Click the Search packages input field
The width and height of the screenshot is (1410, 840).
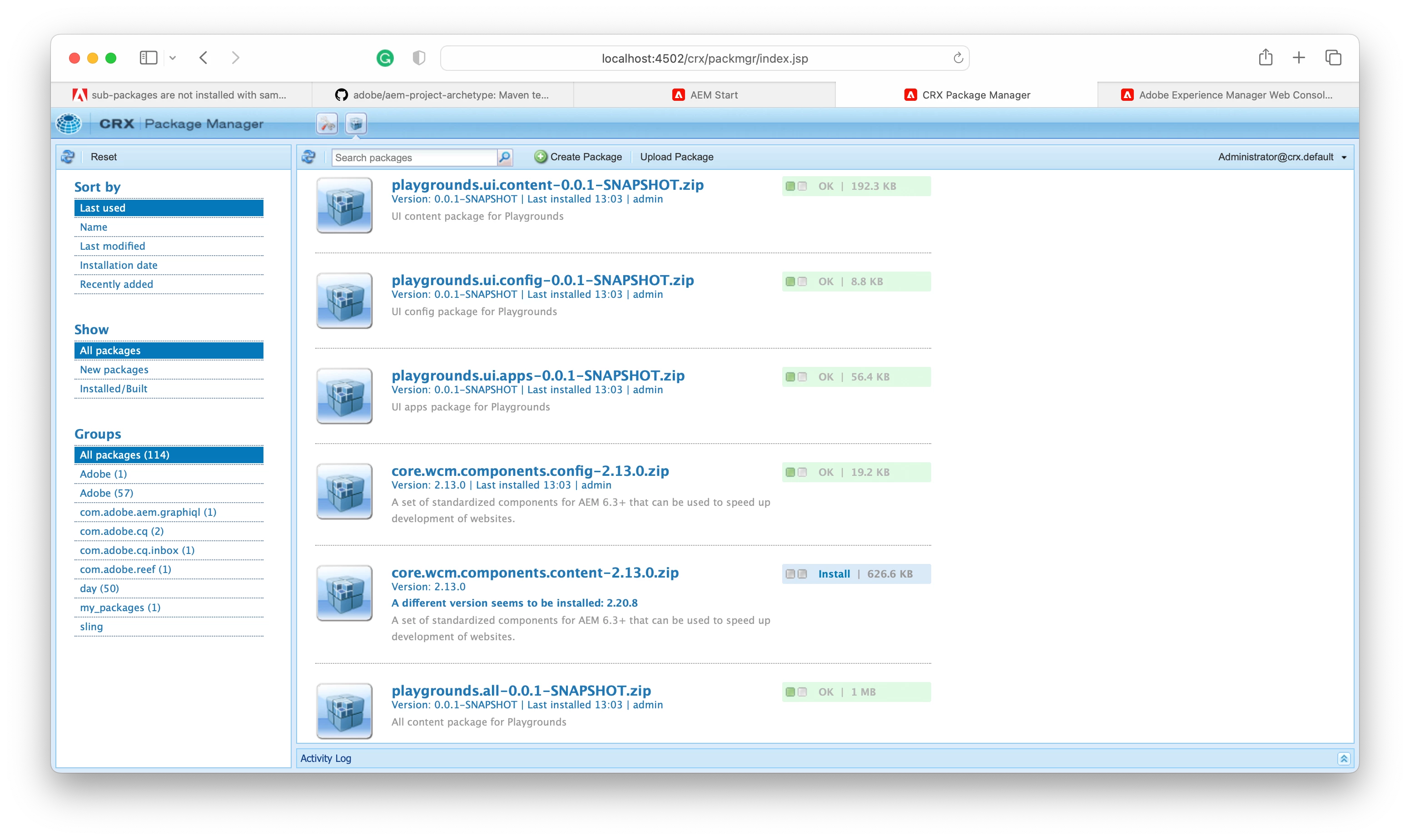[413, 158]
